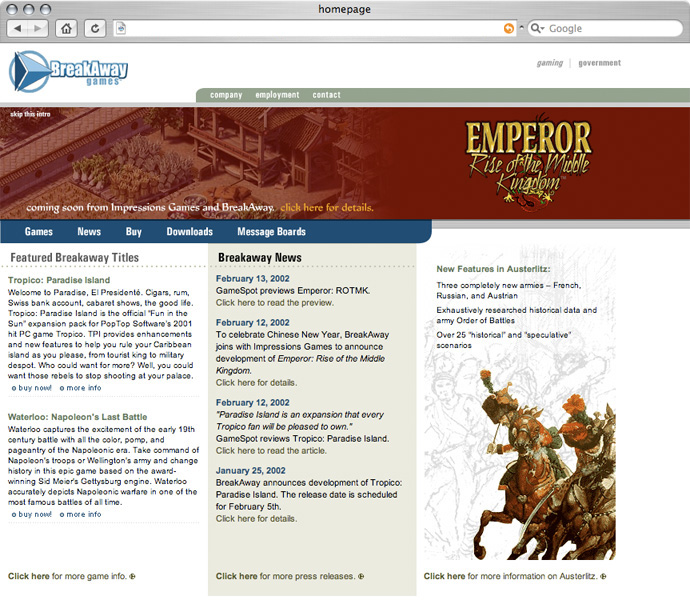Click here for details on Chinese New Year announcement
Screen dimensions: 690x616
tap(256, 383)
